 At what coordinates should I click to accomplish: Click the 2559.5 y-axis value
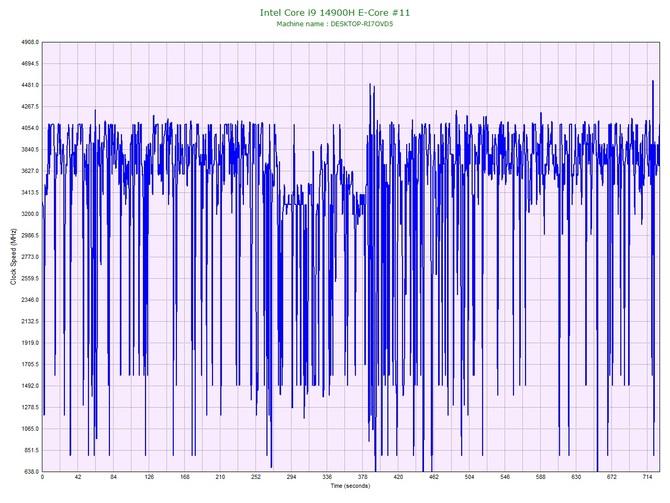point(30,278)
